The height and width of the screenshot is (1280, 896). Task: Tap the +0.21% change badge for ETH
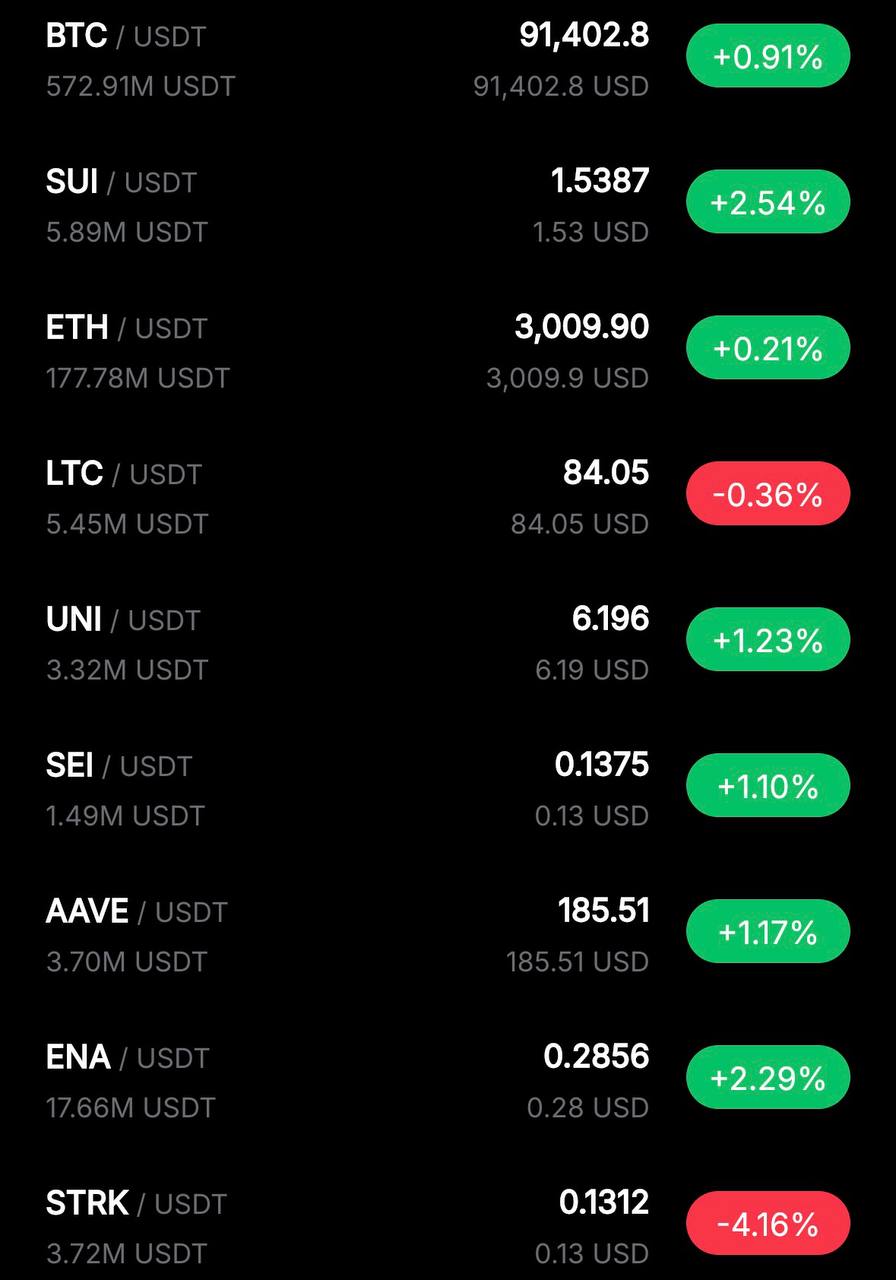[767, 349]
